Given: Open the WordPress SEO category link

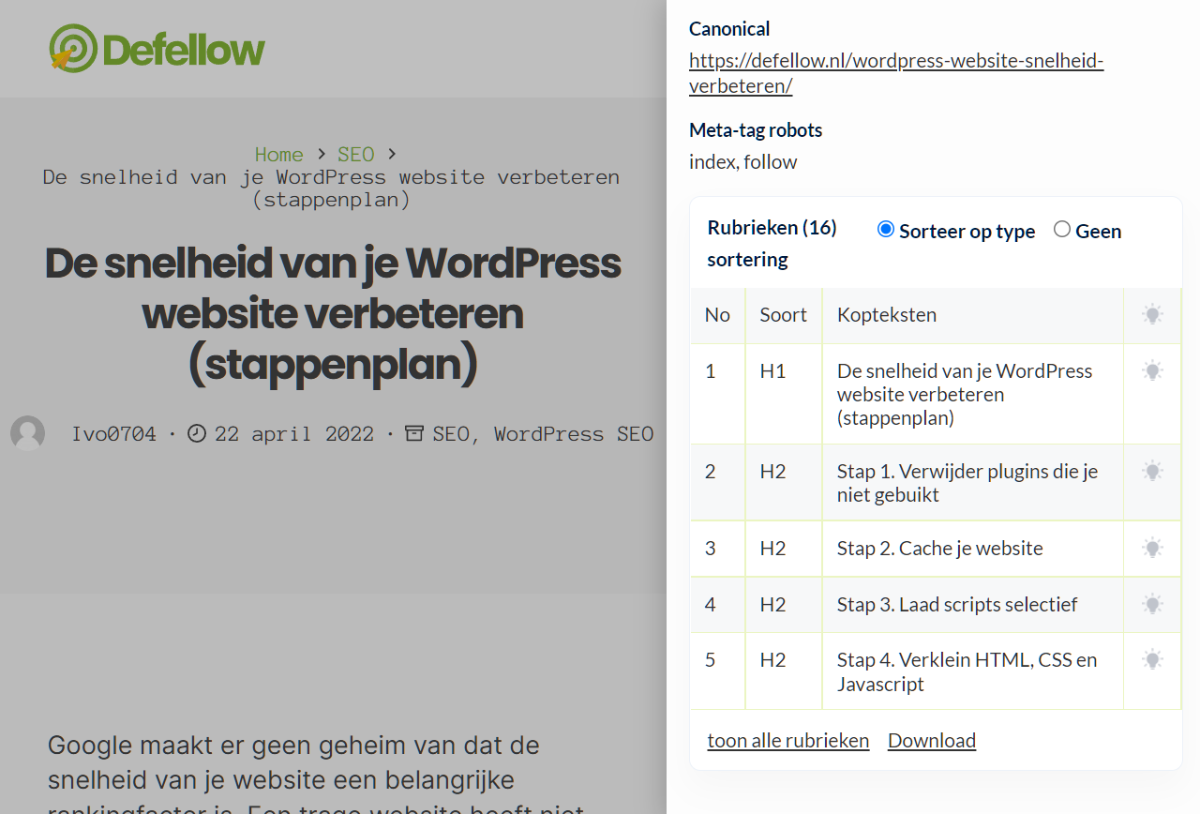Looking at the screenshot, I should pos(574,433).
